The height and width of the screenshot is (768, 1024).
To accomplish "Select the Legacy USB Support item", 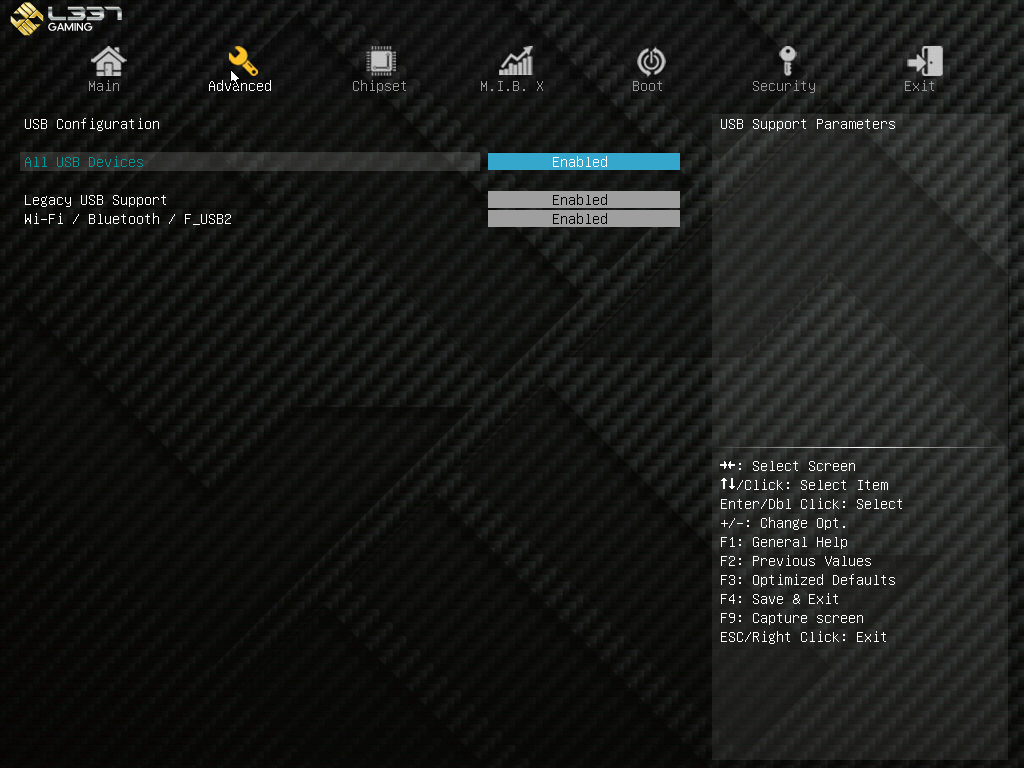I will 95,200.
